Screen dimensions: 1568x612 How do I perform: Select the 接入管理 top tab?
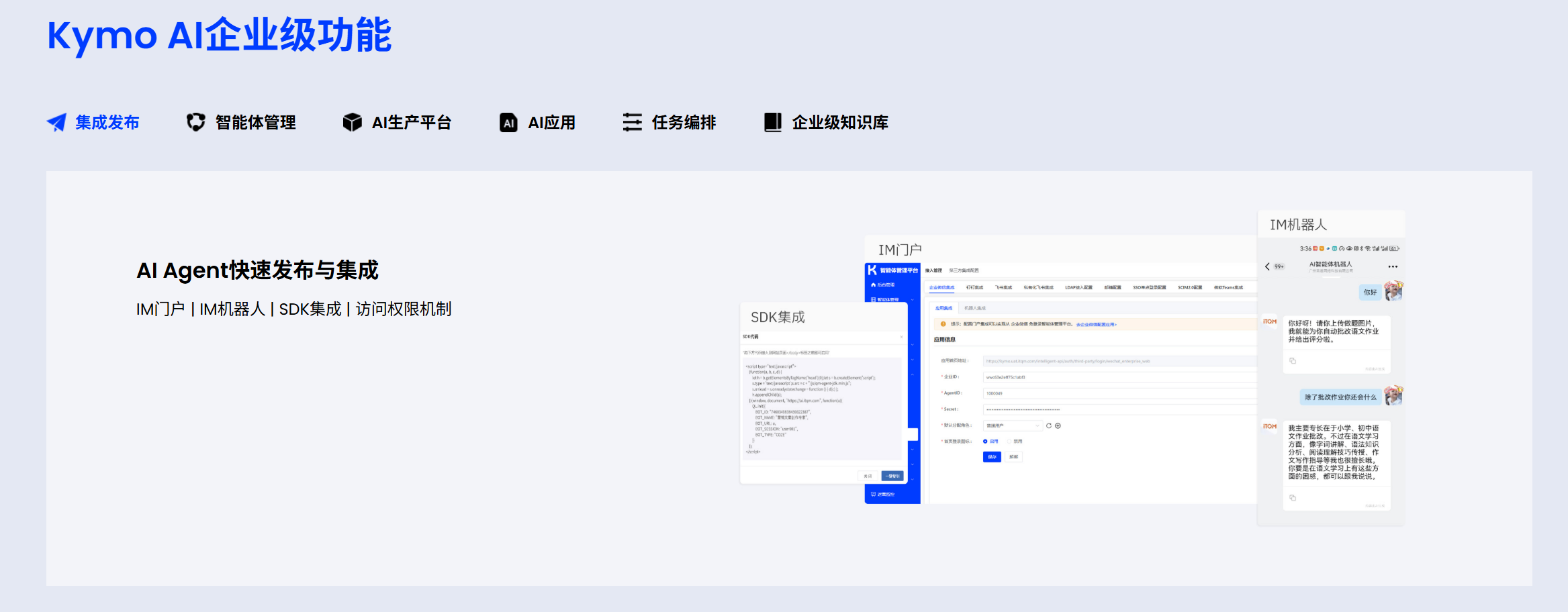click(933, 270)
